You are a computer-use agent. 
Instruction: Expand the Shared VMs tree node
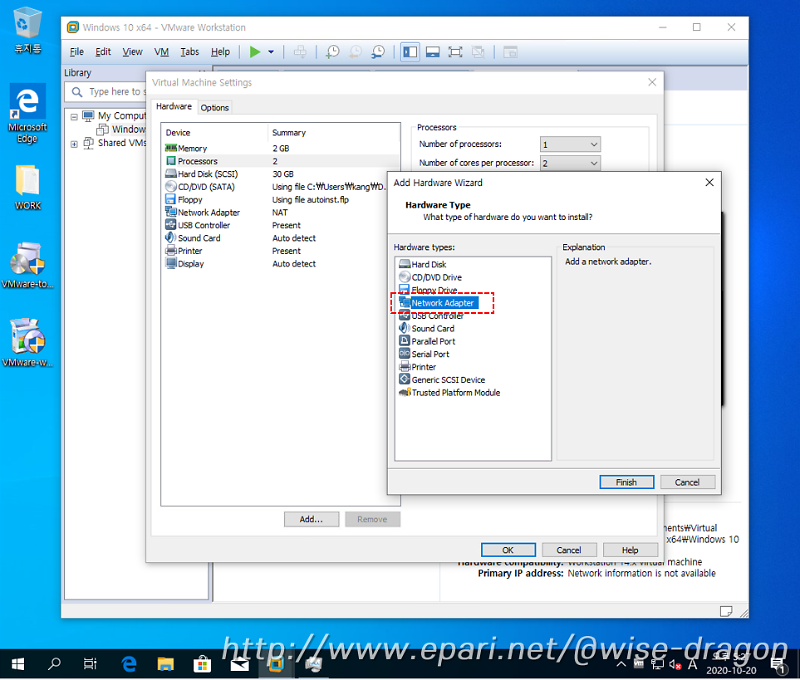(74, 144)
